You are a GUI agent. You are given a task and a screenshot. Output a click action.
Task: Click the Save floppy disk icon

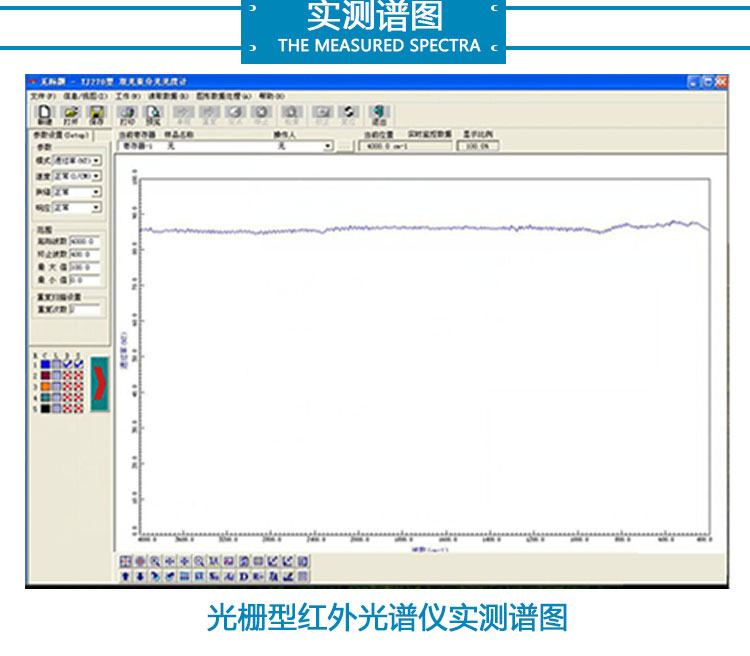coord(96,114)
